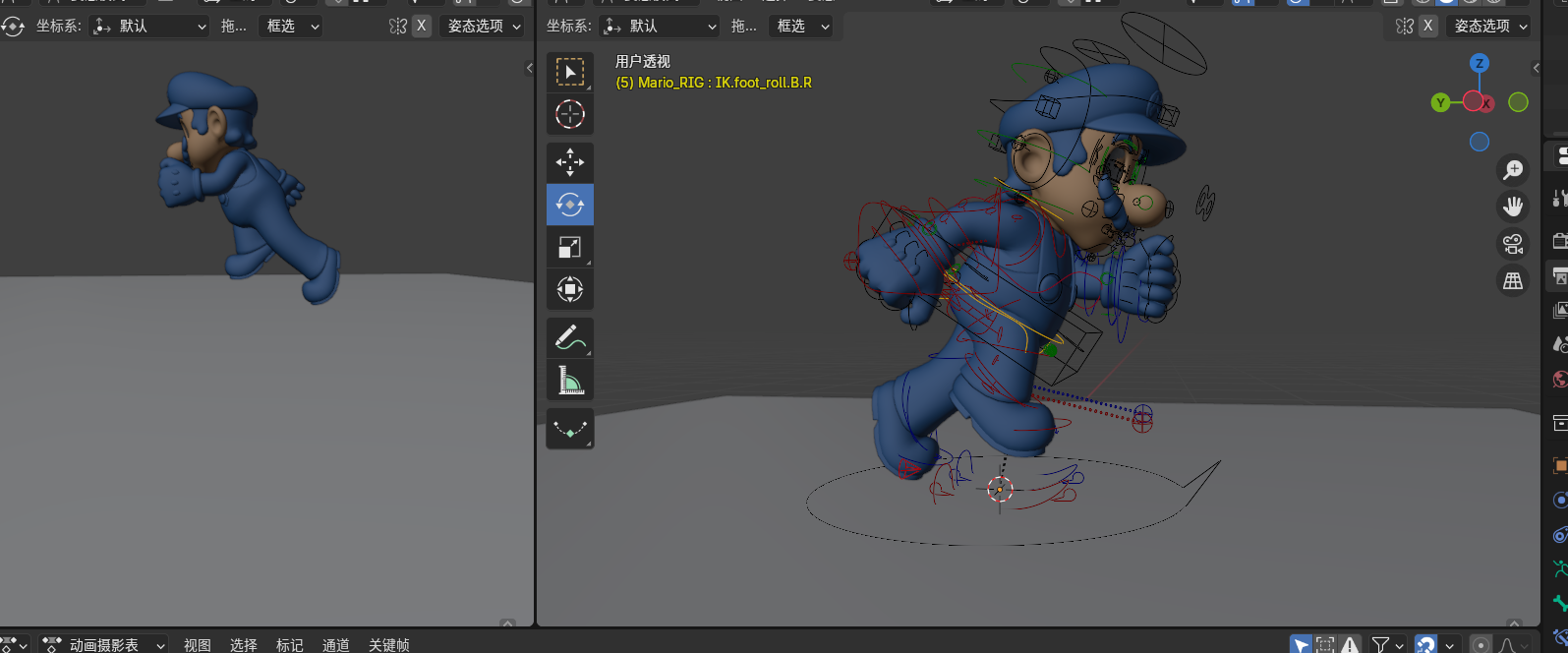The width and height of the screenshot is (1568, 653).
Task: Open dope sheet filter funnel dropdown
Action: (1386, 645)
